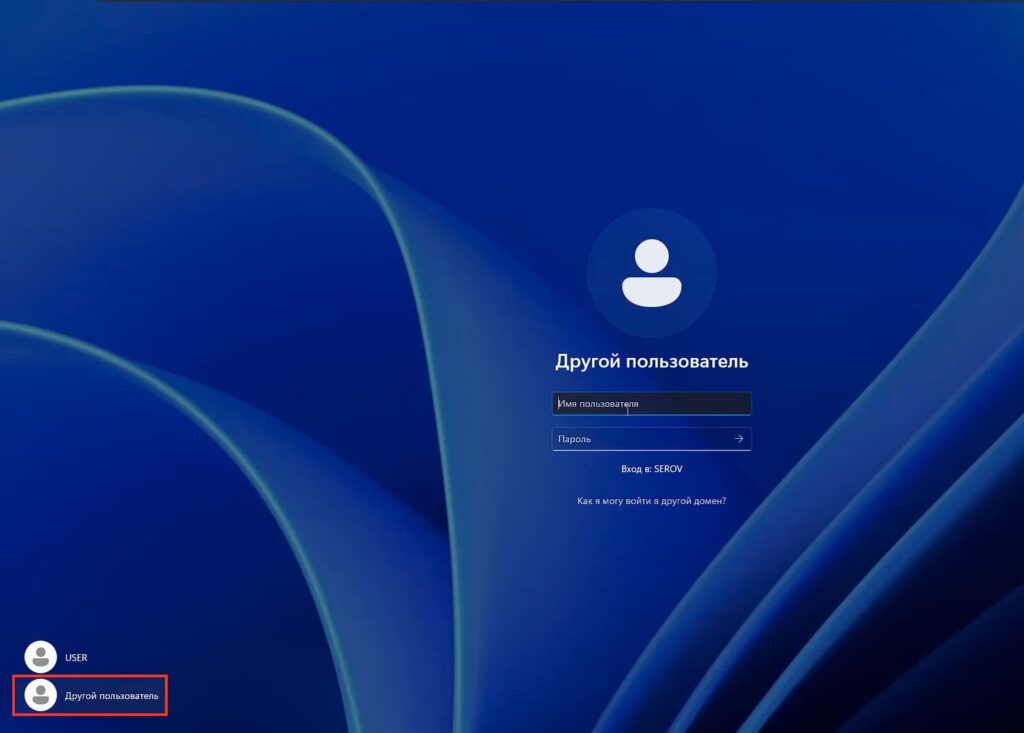Image resolution: width=1024 pixels, height=733 pixels.
Task: Click the 'Вход в: SEROV' text
Action: click(651, 469)
